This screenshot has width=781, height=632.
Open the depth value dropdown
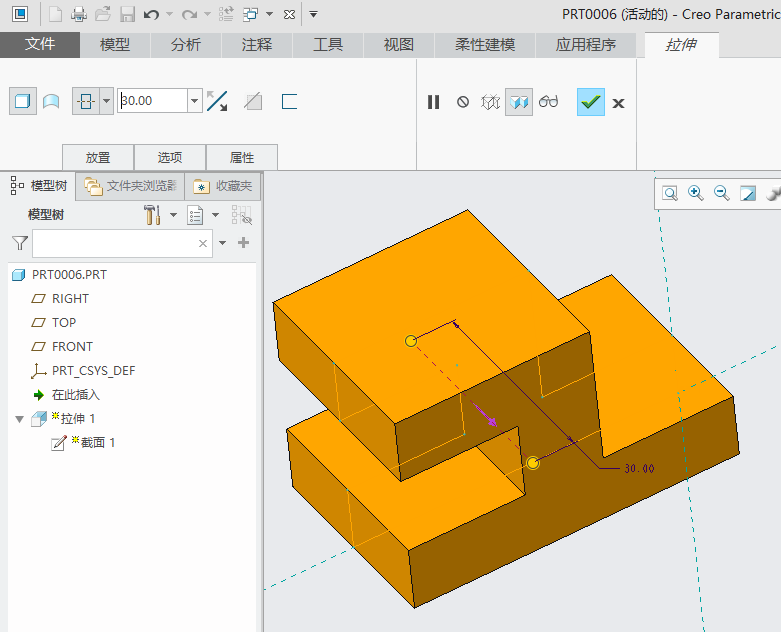[x=194, y=101]
